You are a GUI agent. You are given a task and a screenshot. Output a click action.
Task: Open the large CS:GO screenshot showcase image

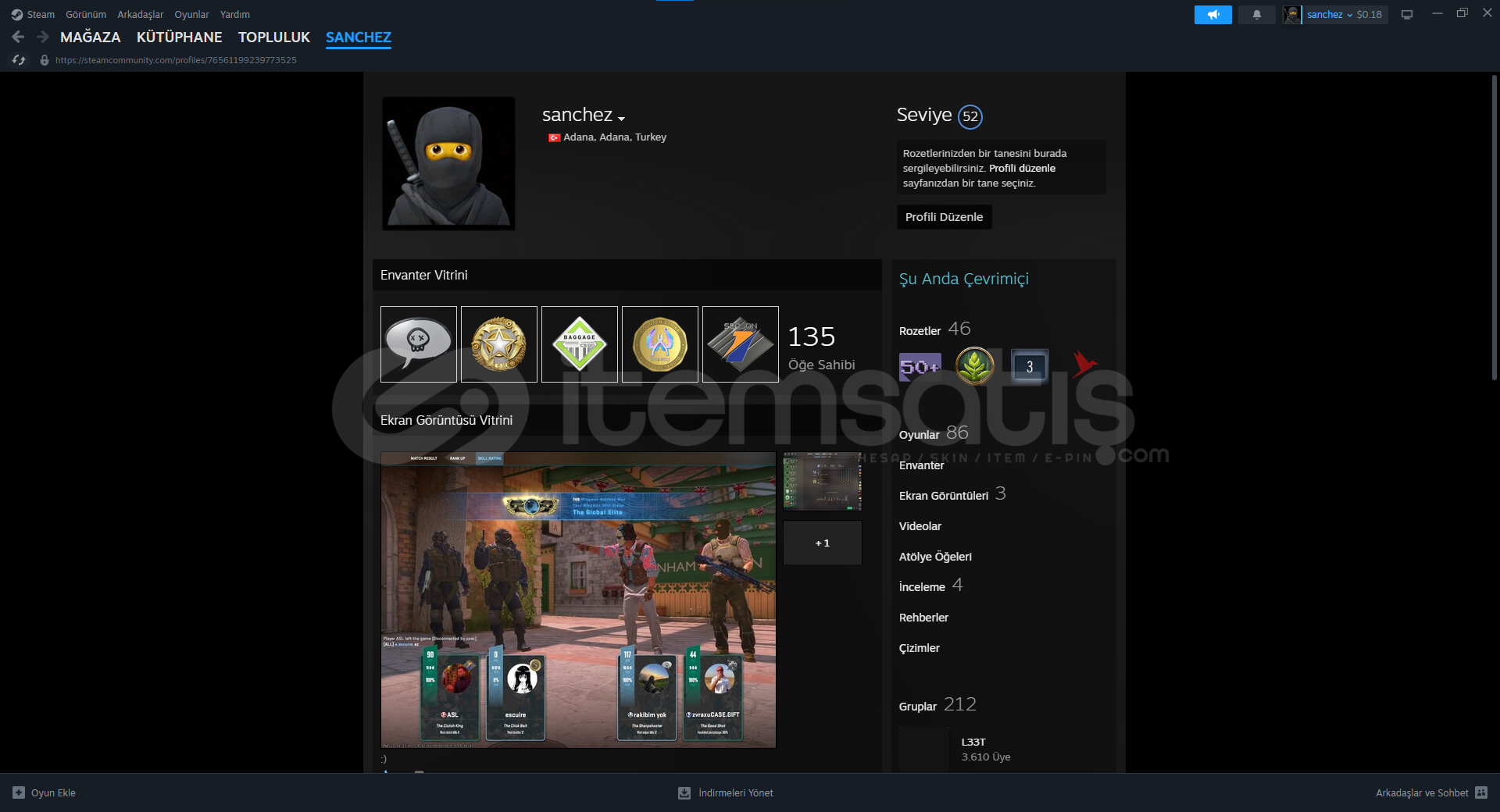[x=578, y=600]
